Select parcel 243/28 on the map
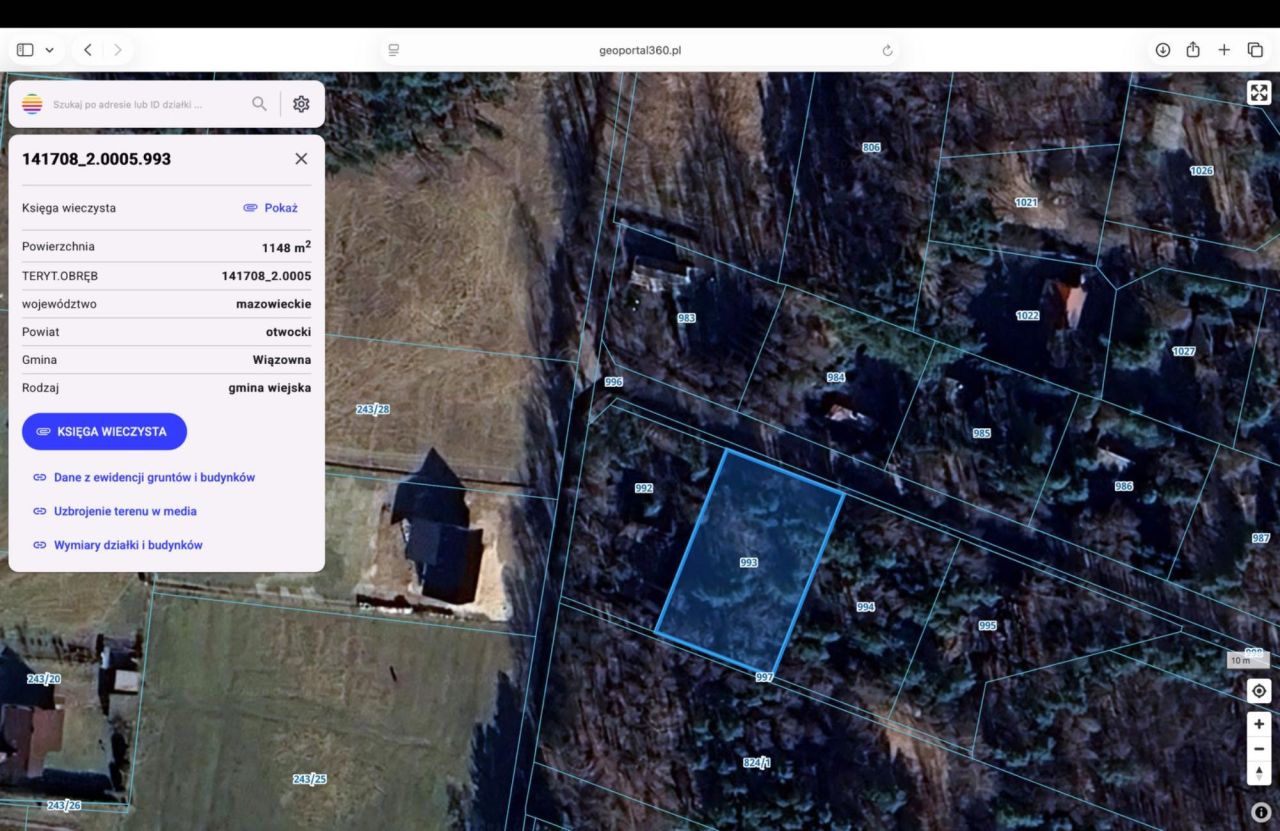The height and width of the screenshot is (831, 1280). coord(373,410)
